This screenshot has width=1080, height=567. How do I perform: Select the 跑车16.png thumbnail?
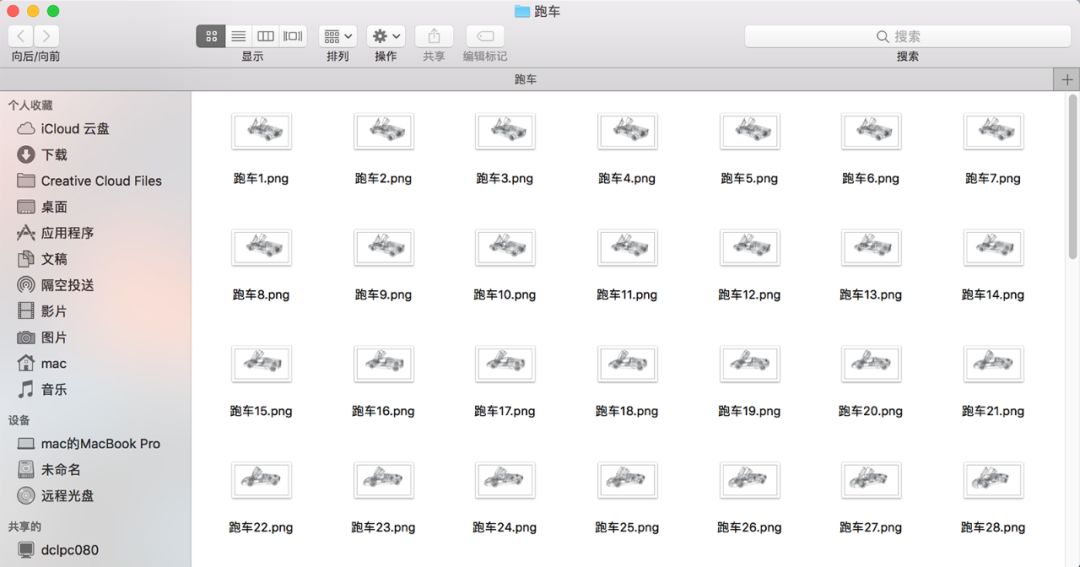click(x=384, y=364)
